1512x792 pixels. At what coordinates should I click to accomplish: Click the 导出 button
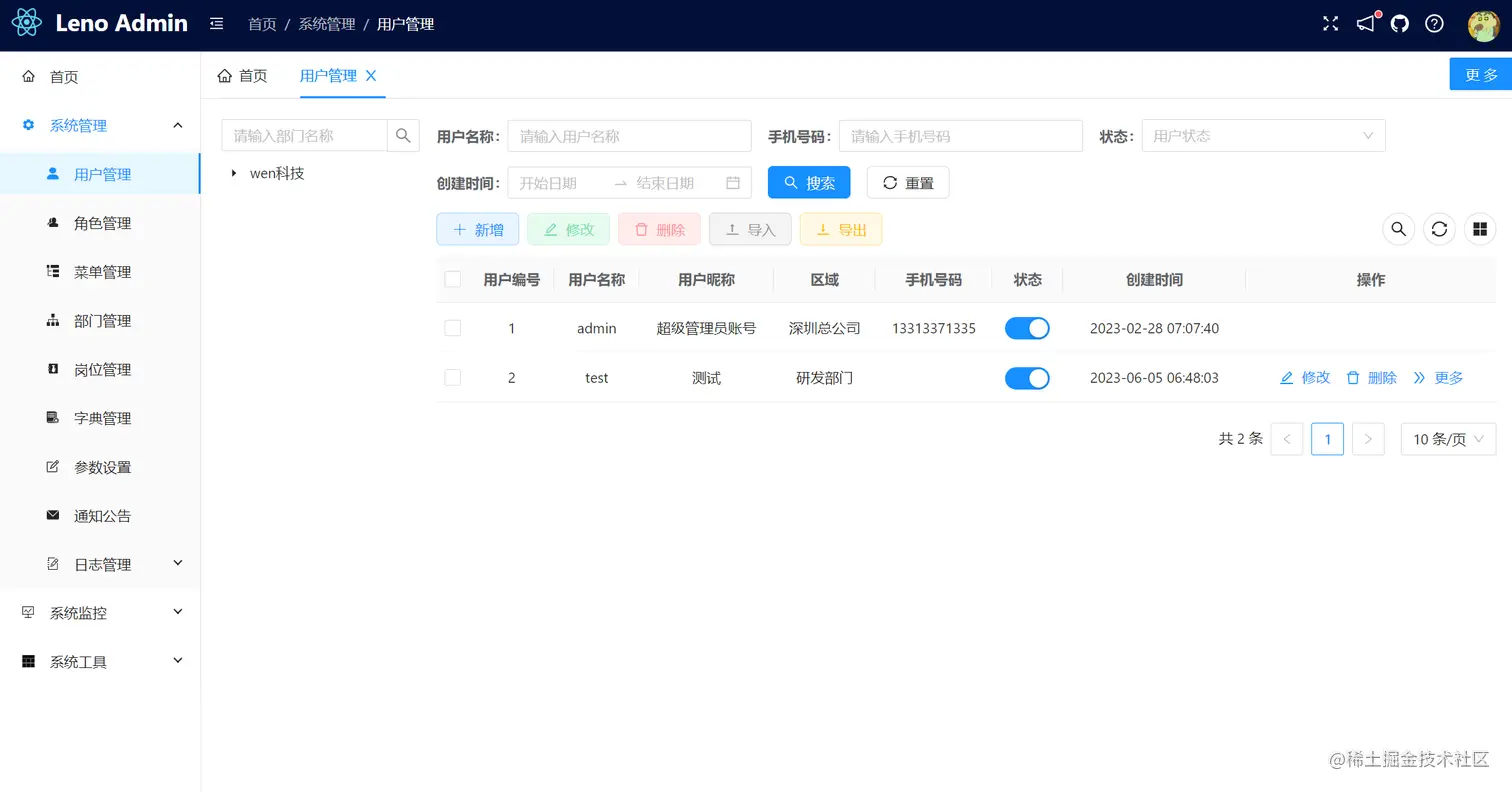(x=841, y=229)
